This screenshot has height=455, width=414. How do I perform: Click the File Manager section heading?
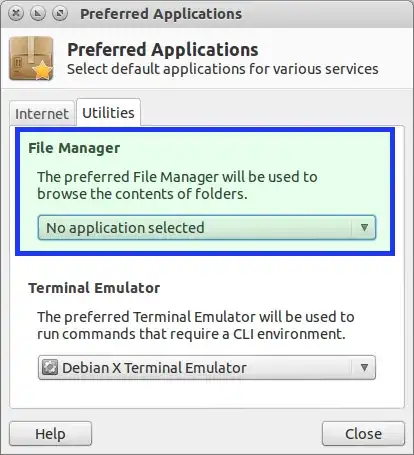point(74,148)
